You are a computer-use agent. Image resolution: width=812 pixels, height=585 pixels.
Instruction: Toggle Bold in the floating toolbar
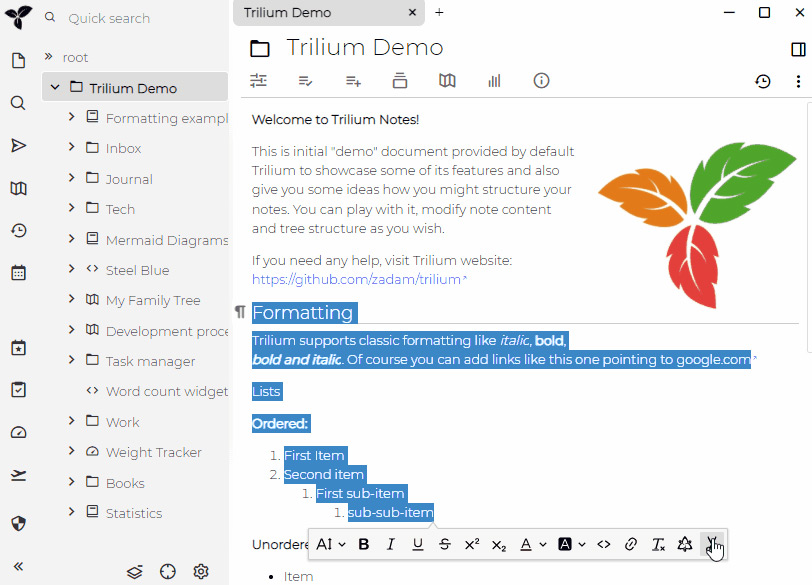coord(364,544)
